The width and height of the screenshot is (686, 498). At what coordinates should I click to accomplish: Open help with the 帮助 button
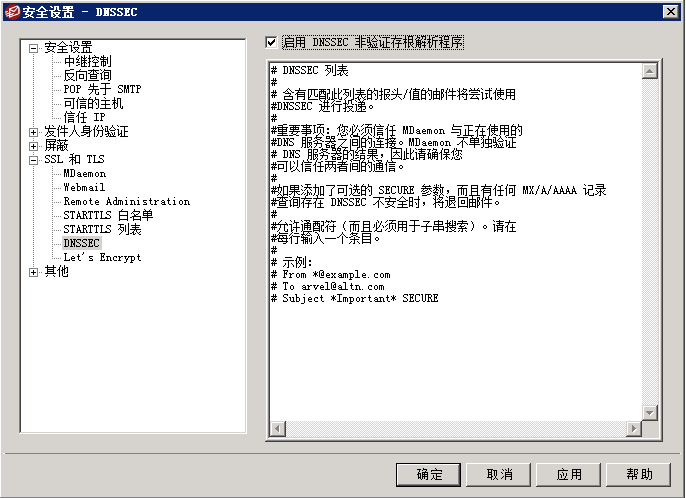(x=639, y=475)
